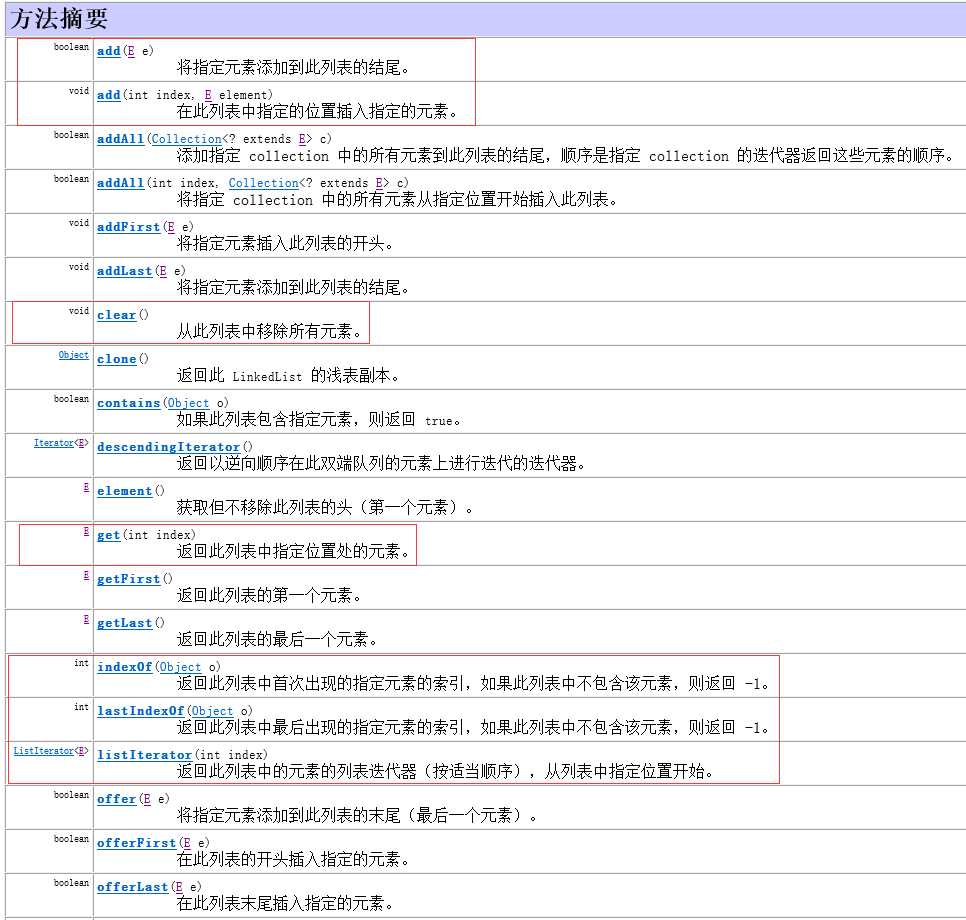Click the description 从此列表中移除所有元素。
Screen dimensions: 966x920
(269, 332)
